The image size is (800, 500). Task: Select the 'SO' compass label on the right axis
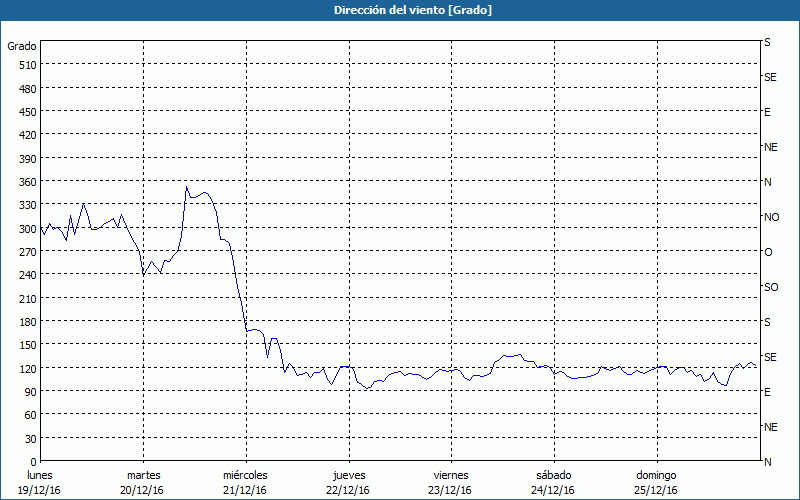point(770,287)
